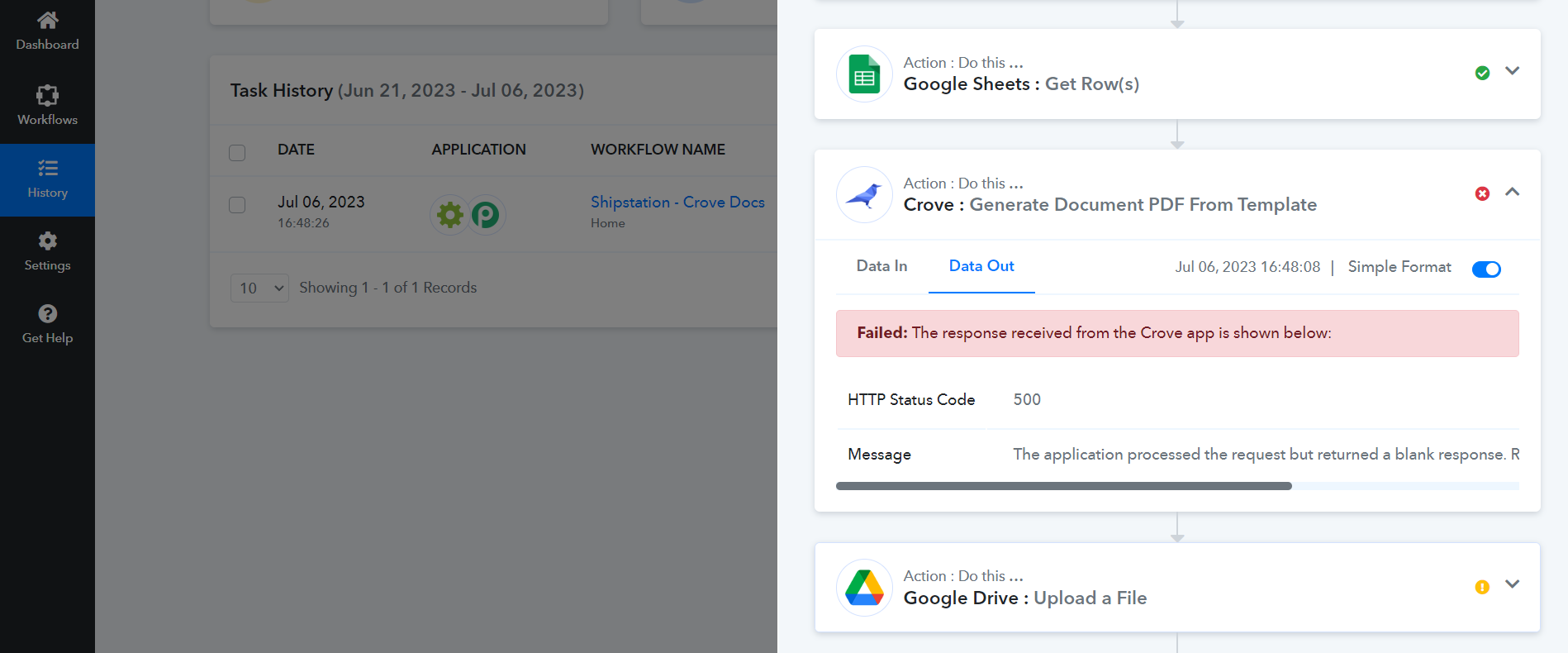
Task: Click the Jul 06, 2023 16:48:08 timestamp
Action: [x=1247, y=267]
